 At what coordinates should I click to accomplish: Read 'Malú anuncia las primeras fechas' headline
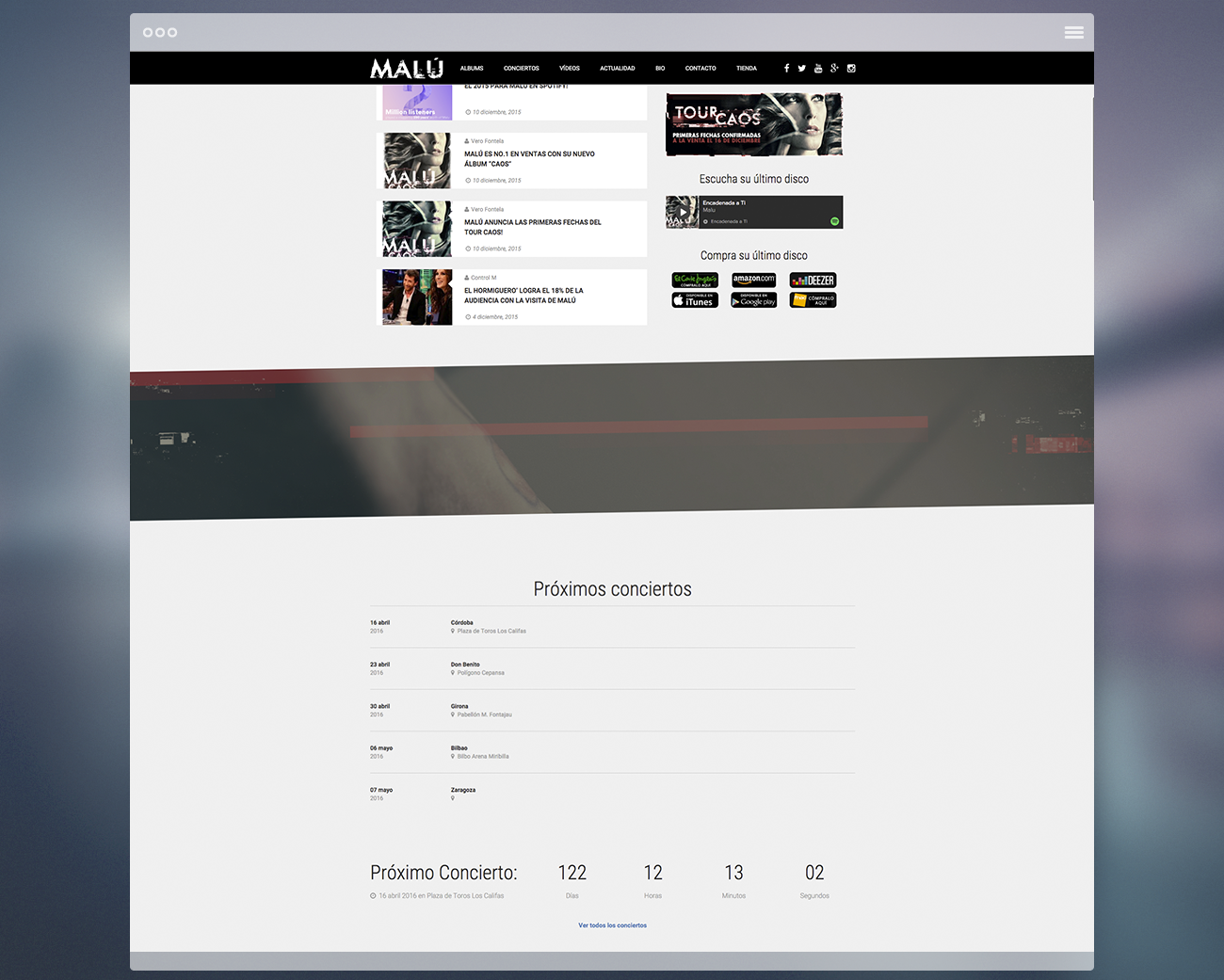(533, 227)
